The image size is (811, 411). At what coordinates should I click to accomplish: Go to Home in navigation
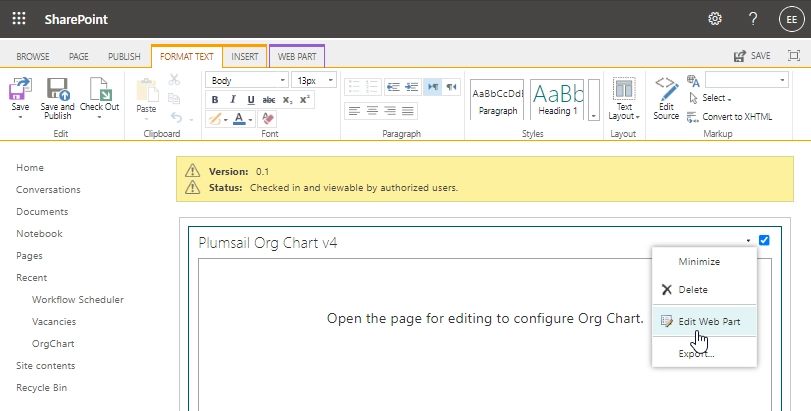30,168
